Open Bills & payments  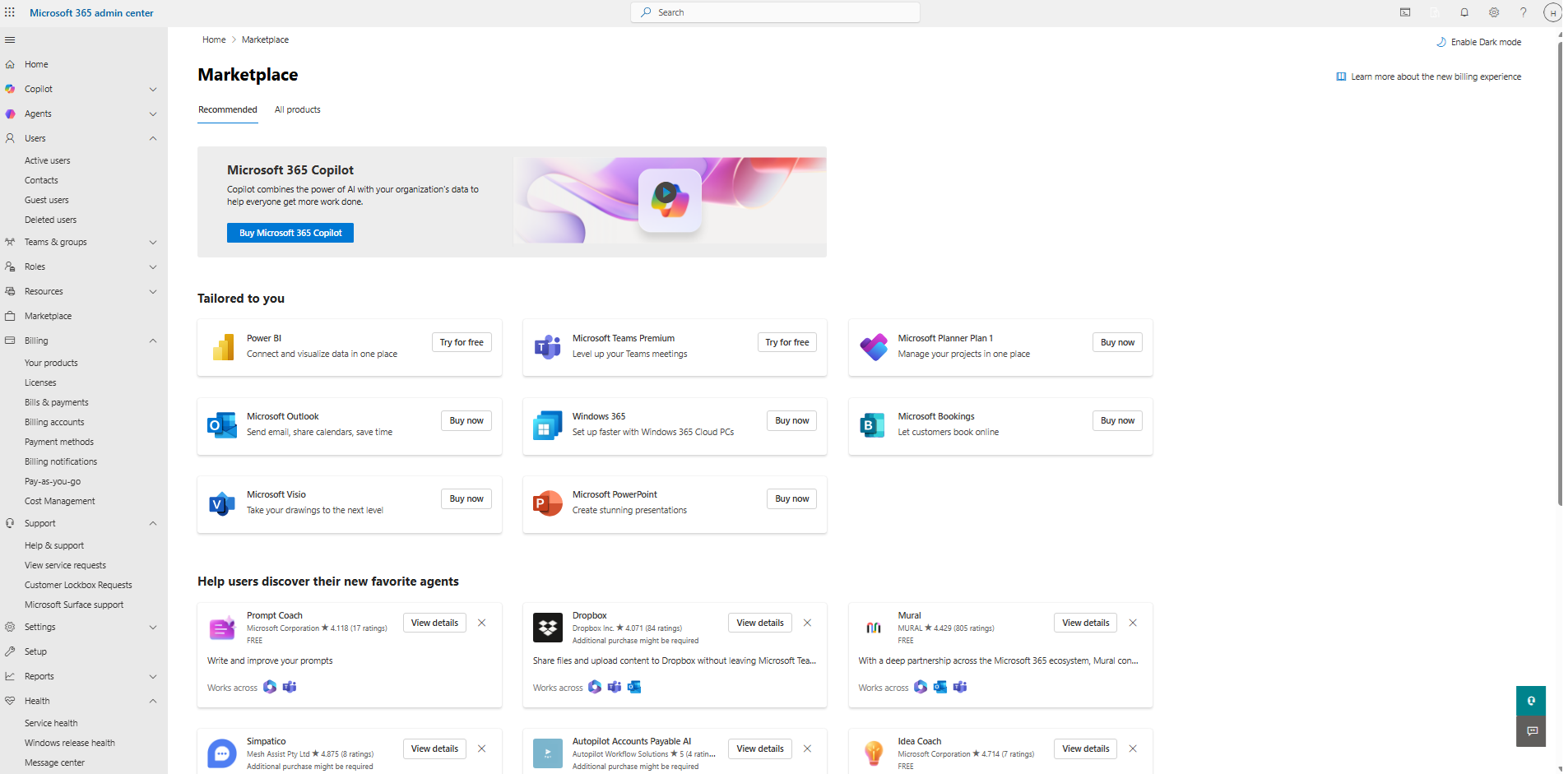57,402
